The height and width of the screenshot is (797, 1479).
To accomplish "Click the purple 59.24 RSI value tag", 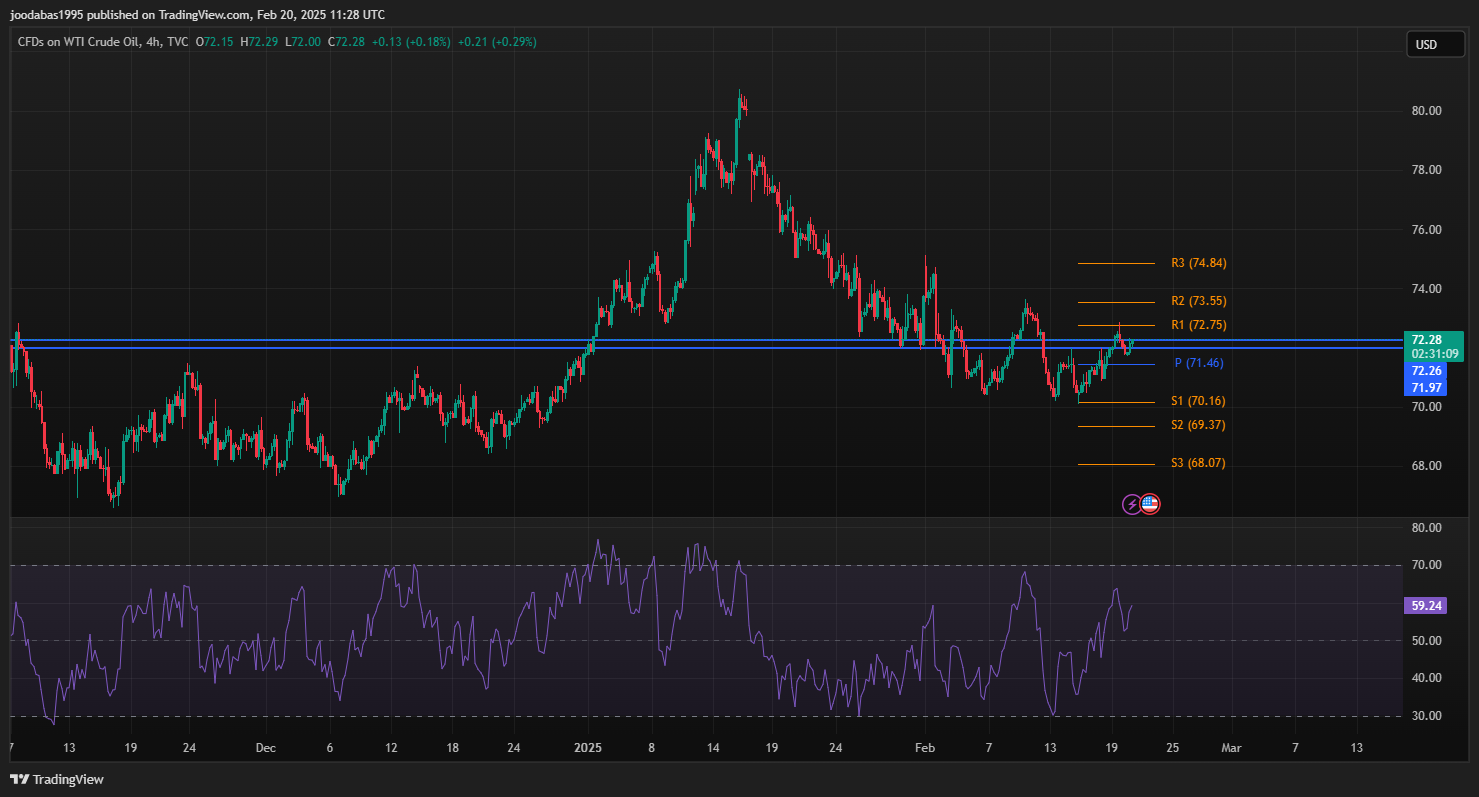I will click(x=1425, y=606).
